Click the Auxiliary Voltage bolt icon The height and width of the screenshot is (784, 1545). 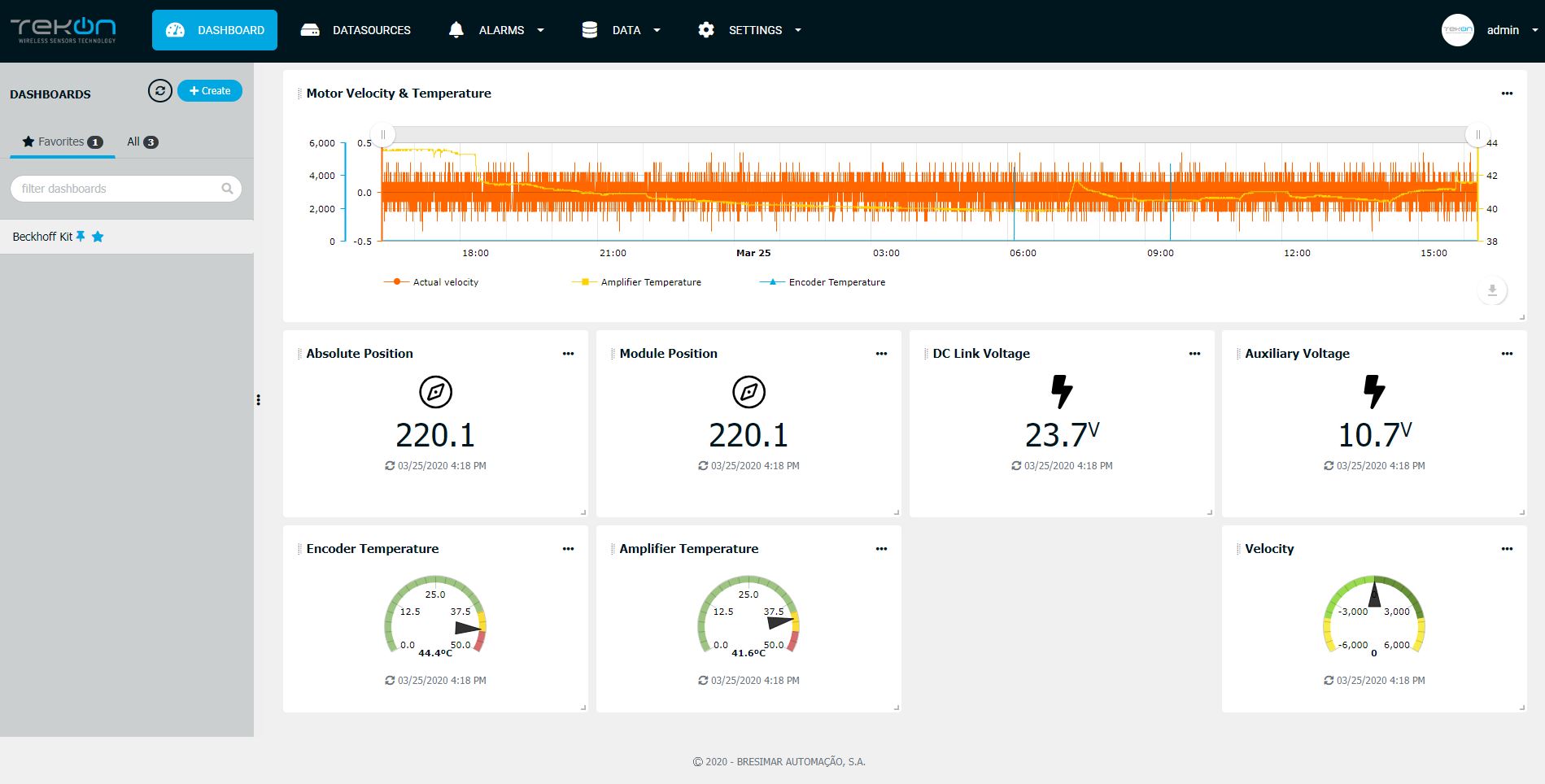click(1374, 391)
